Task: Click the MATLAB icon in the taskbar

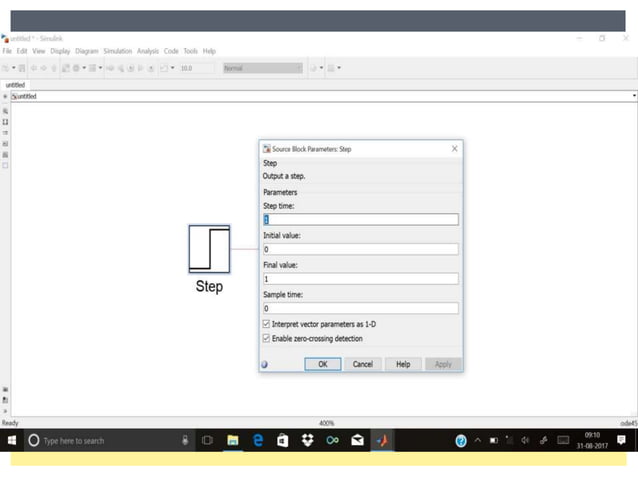Action: 382,441
